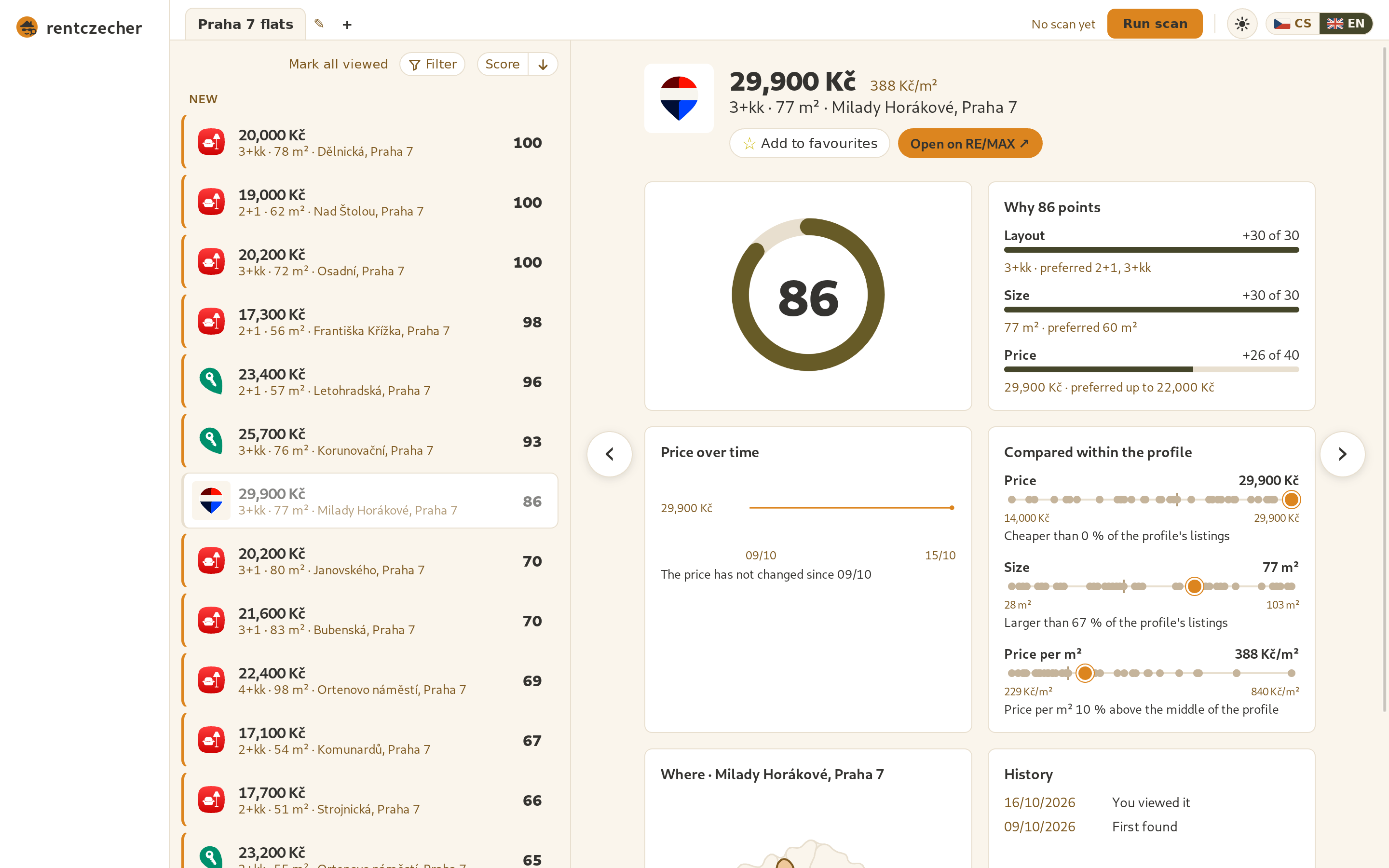Click orange marker on Price comparison
The width and height of the screenshot is (1389, 868).
[1291, 500]
